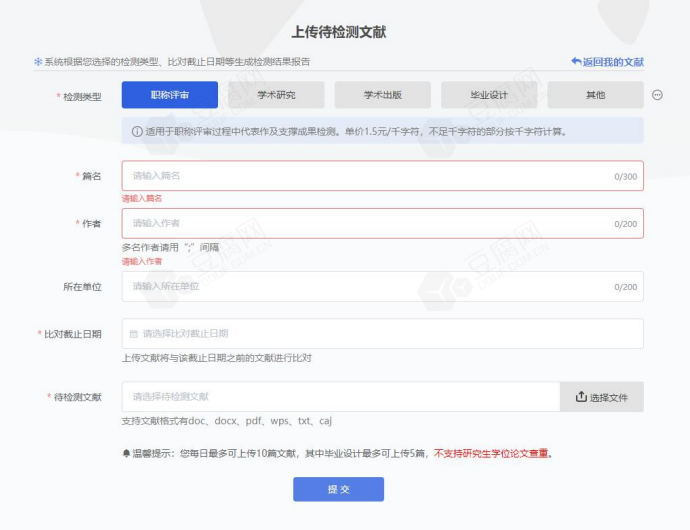Screen dimensions: 690x530
Task: Submit the form with 提交 button
Action: pyautogui.click(x=338, y=489)
